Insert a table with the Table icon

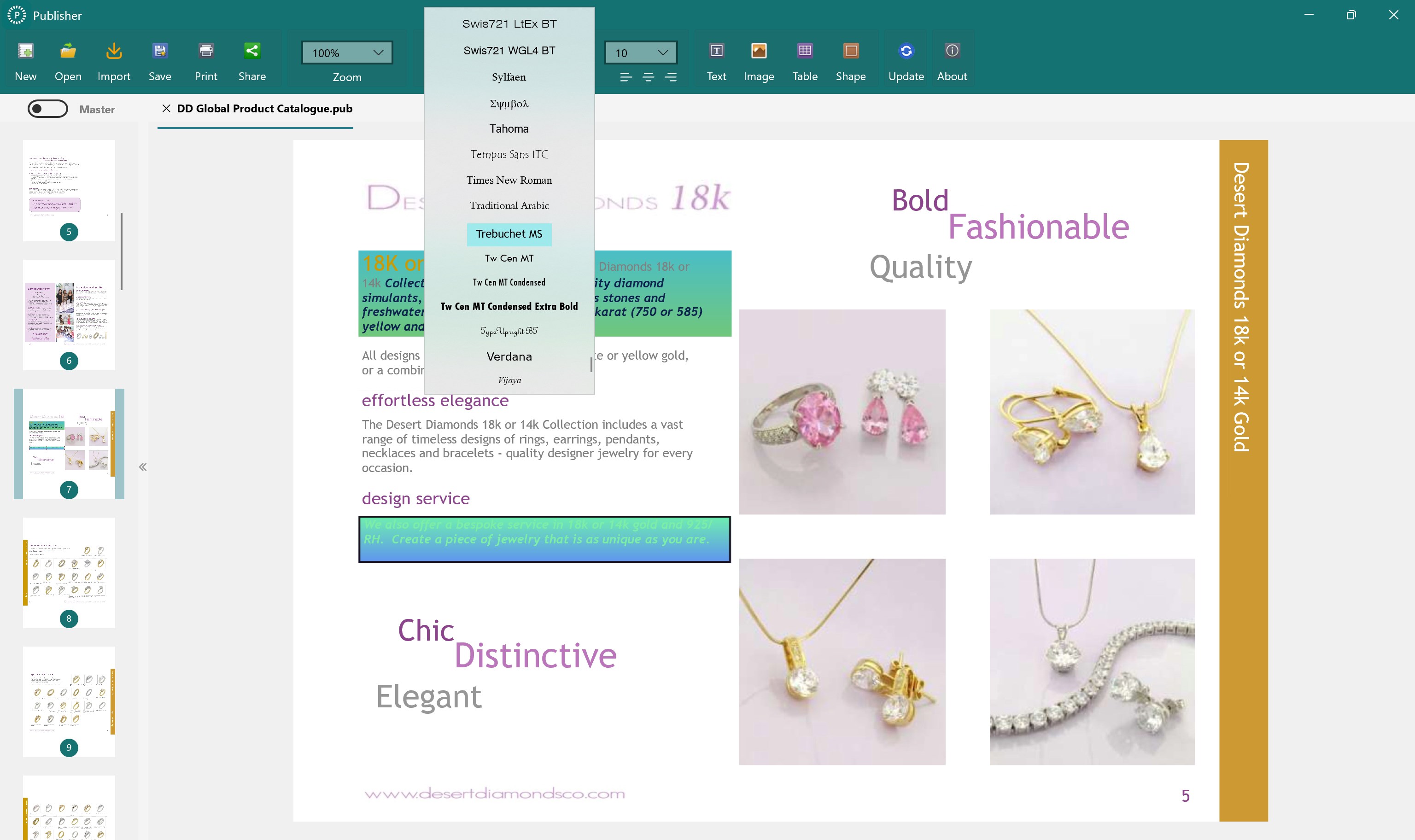point(805,59)
